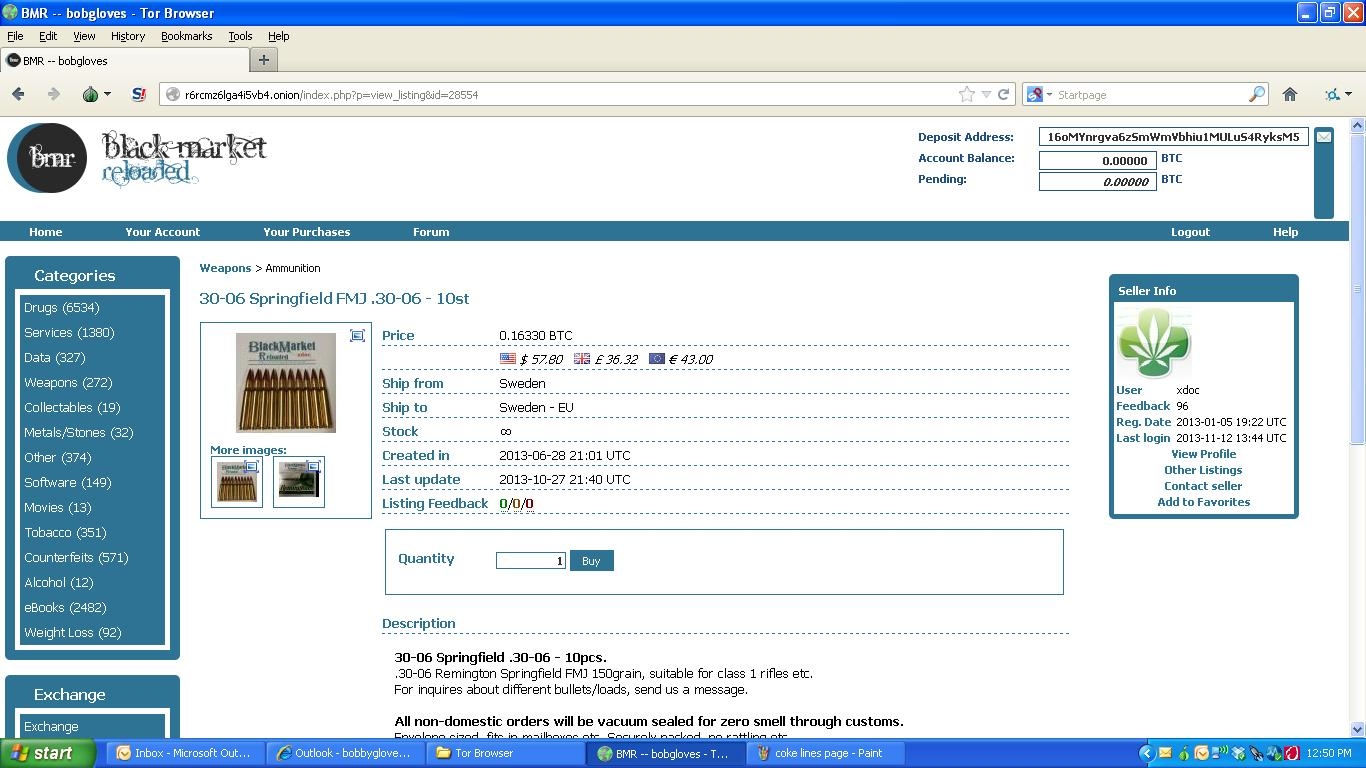Click the NoScript icon in the toolbar
1366x768 pixels.
[139, 94]
